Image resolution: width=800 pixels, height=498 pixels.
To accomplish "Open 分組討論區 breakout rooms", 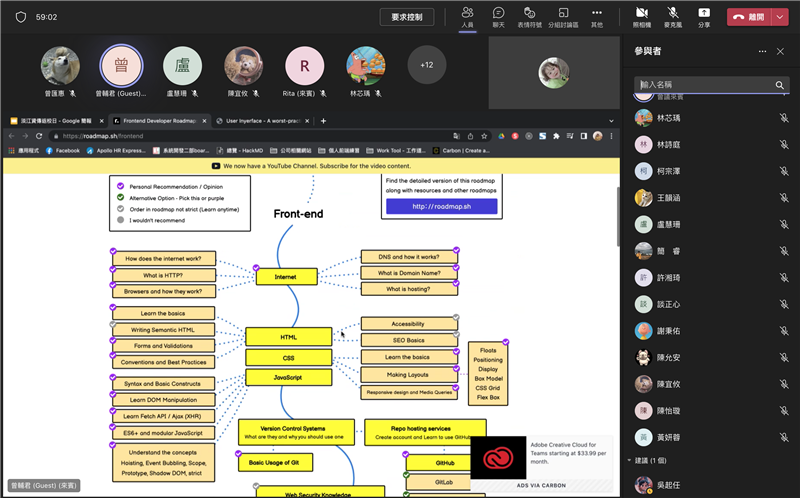I will [564, 16].
